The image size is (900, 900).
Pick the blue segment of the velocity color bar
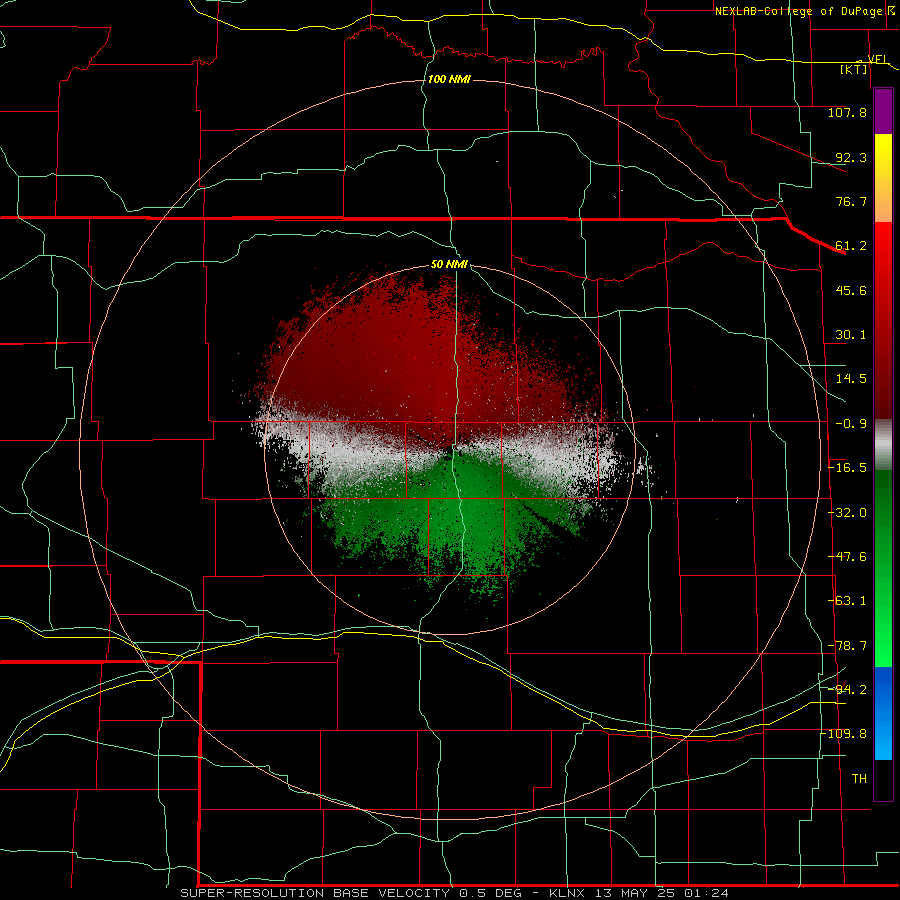883,713
